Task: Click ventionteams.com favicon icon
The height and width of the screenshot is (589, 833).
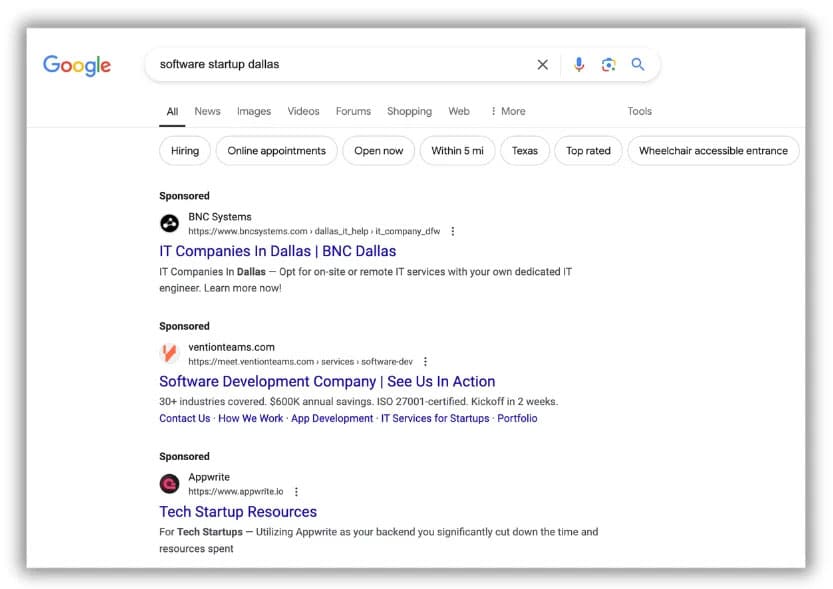Action: [x=169, y=354]
